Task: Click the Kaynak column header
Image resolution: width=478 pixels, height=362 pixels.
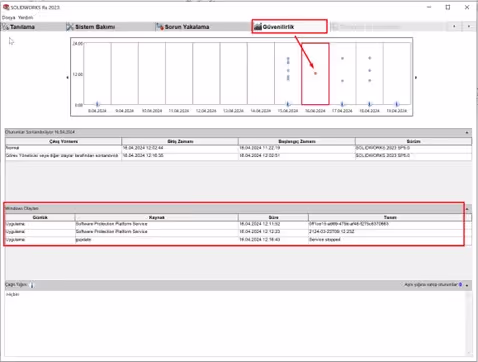Action: point(157,217)
